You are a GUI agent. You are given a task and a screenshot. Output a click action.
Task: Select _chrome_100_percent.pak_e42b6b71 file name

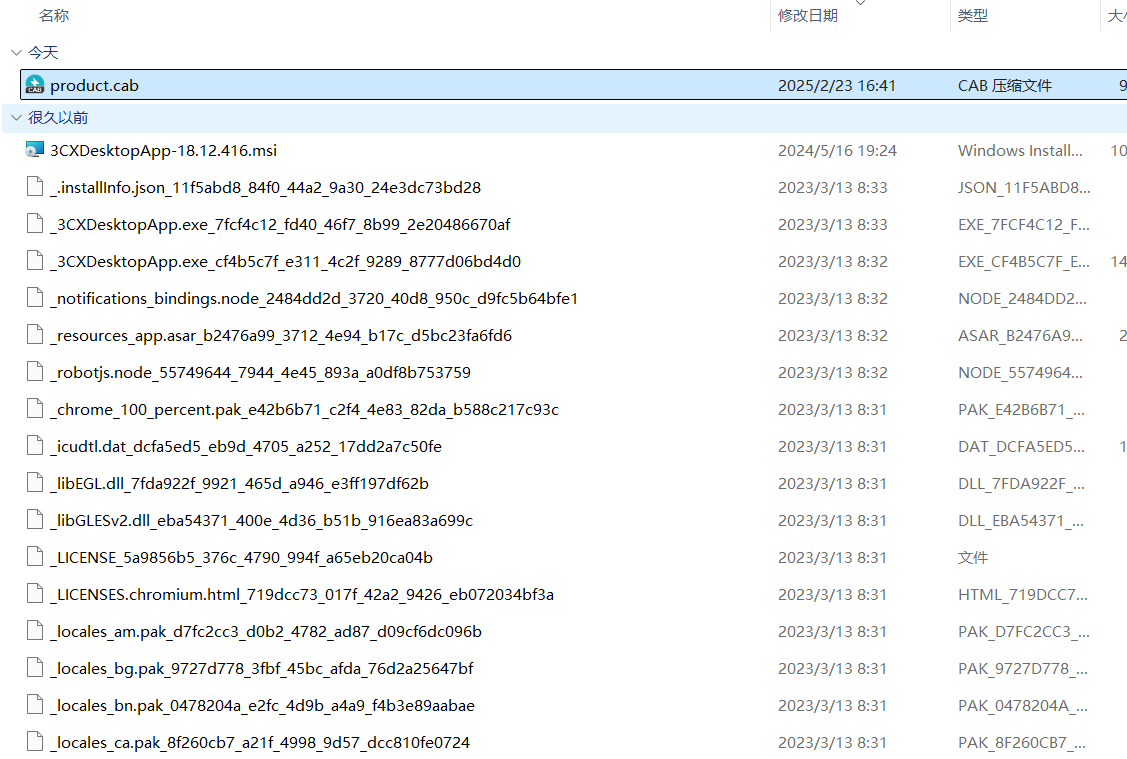click(x=305, y=410)
